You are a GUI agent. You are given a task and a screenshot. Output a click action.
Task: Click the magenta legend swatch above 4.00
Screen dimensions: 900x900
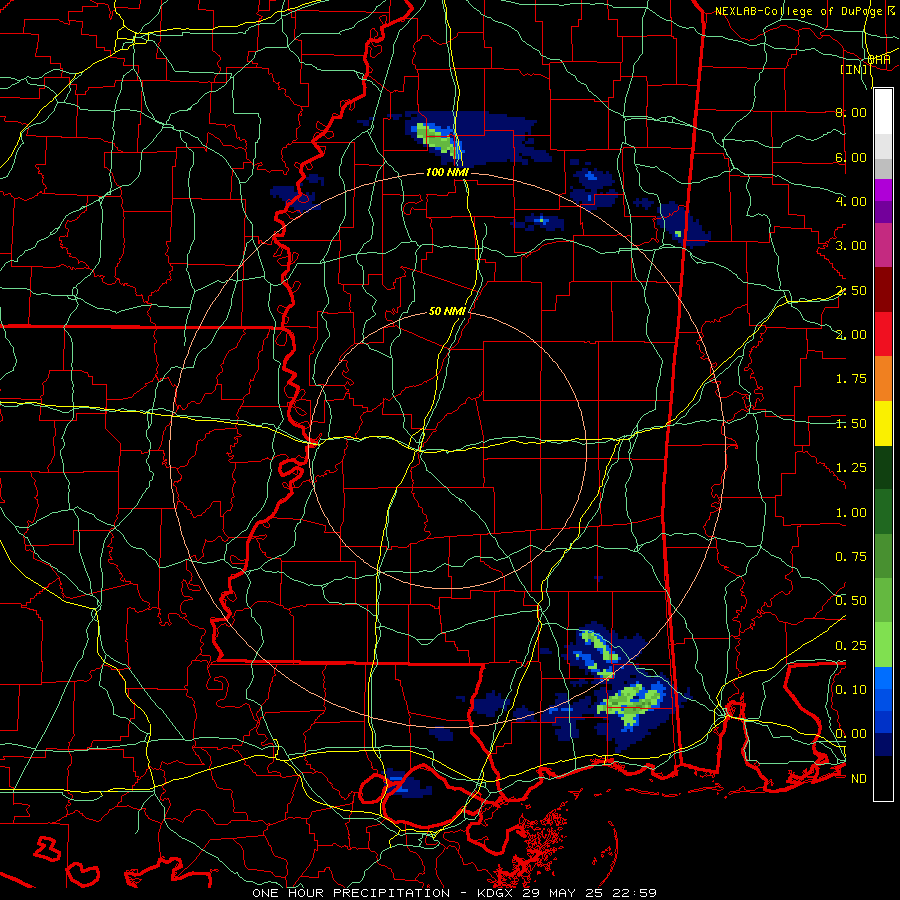pyautogui.click(x=883, y=190)
